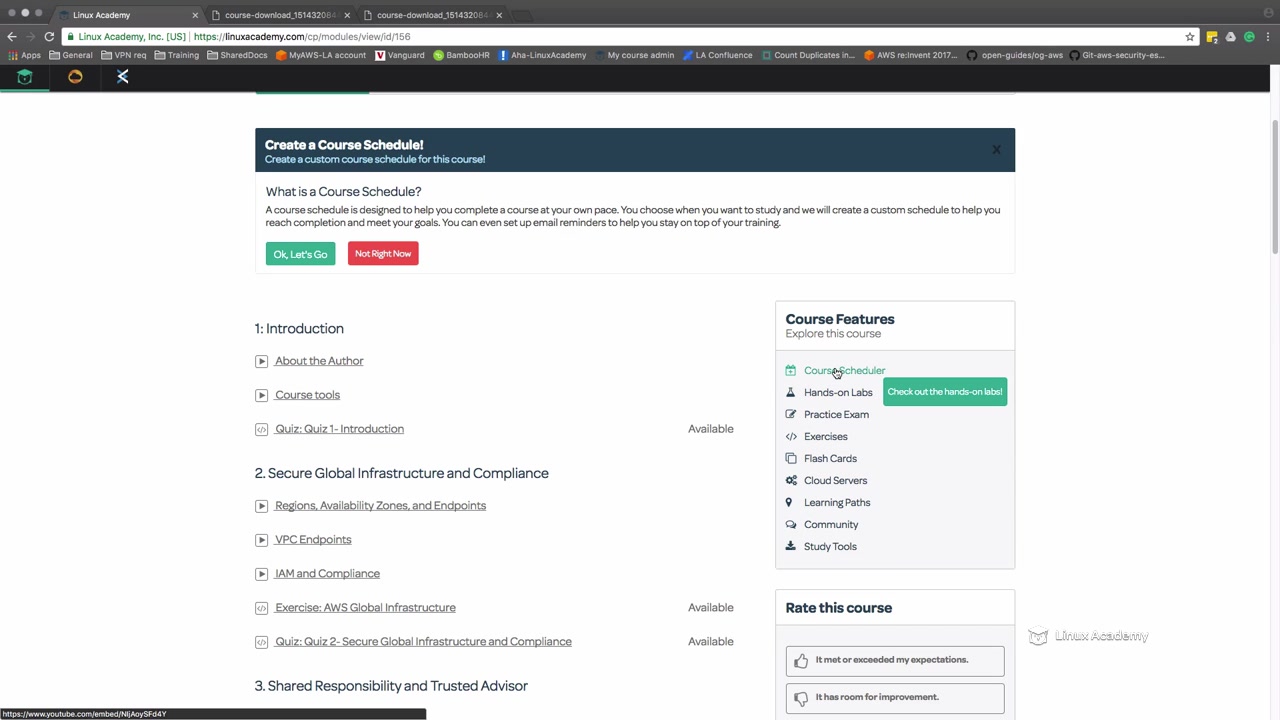The image size is (1280, 720).
Task: Open the Flash Cards feature link
Action: [x=830, y=458]
